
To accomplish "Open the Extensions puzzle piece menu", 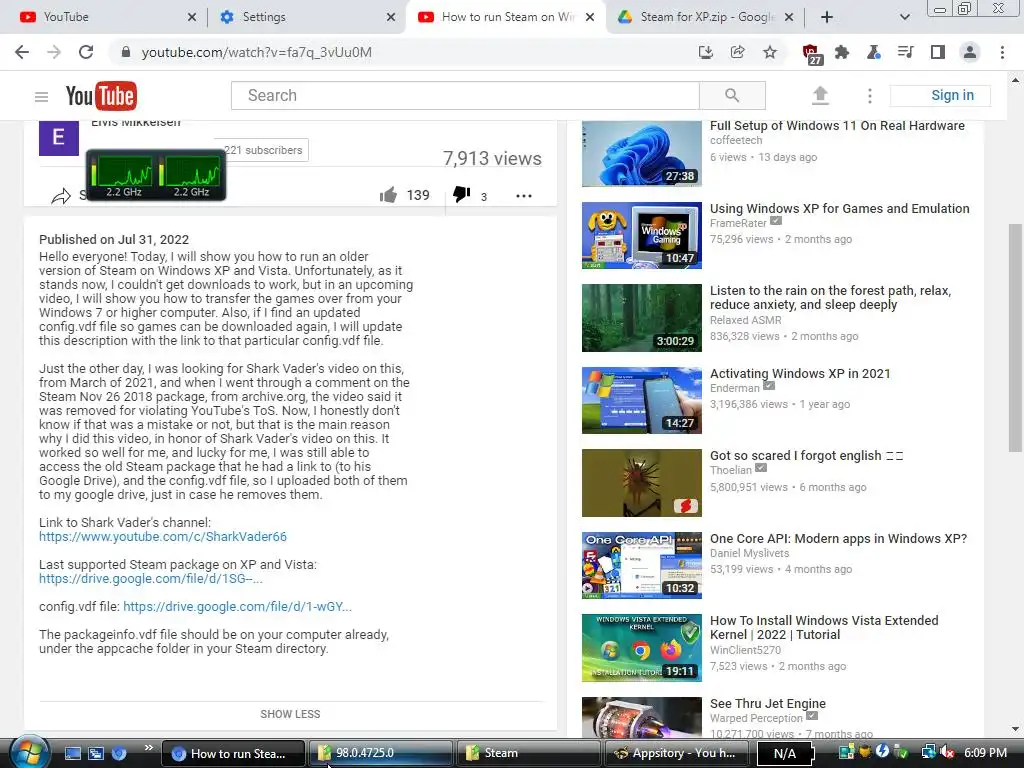I will click(x=842, y=52).
